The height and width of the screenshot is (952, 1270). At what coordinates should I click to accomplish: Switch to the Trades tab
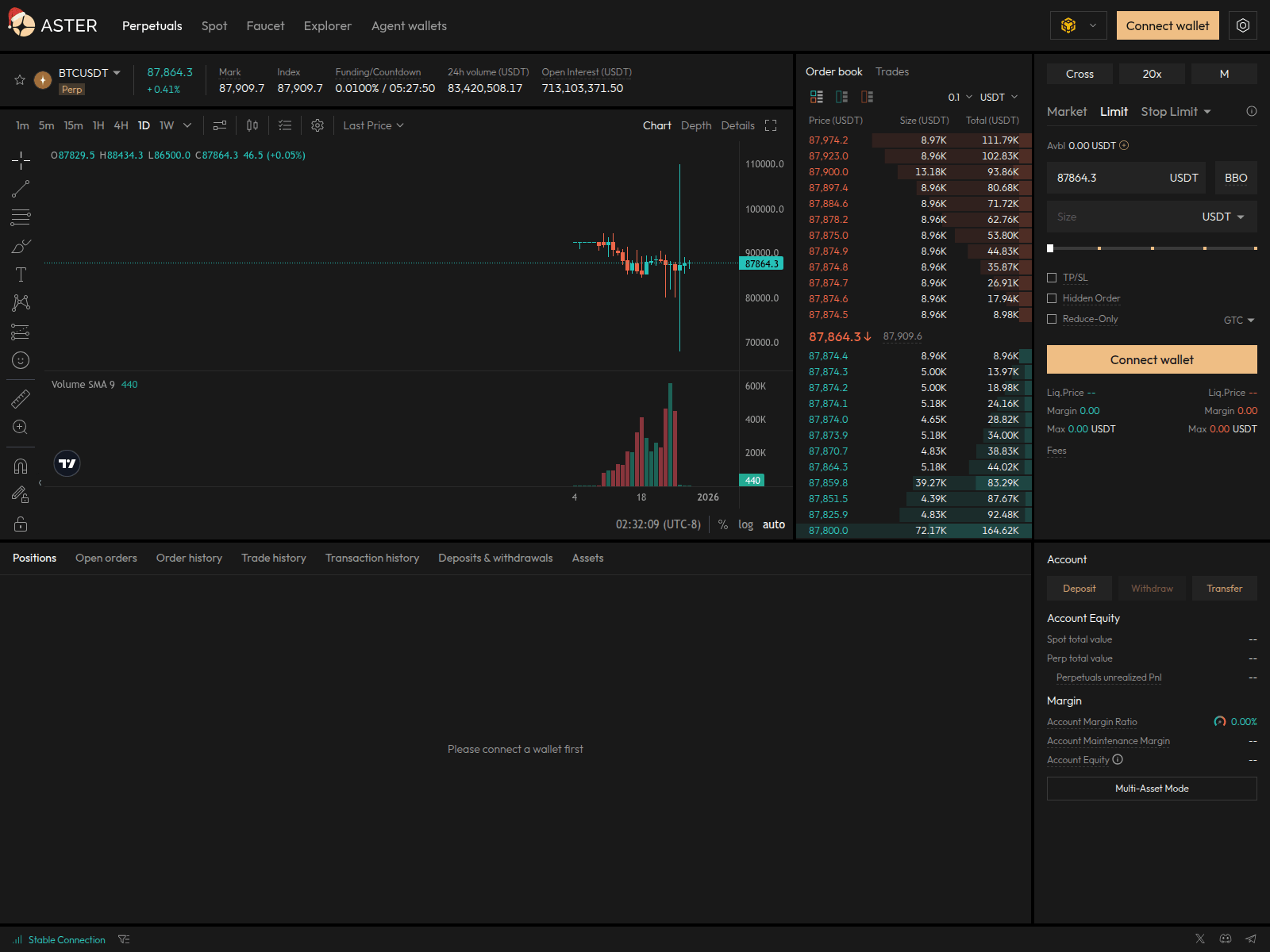[x=892, y=71]
